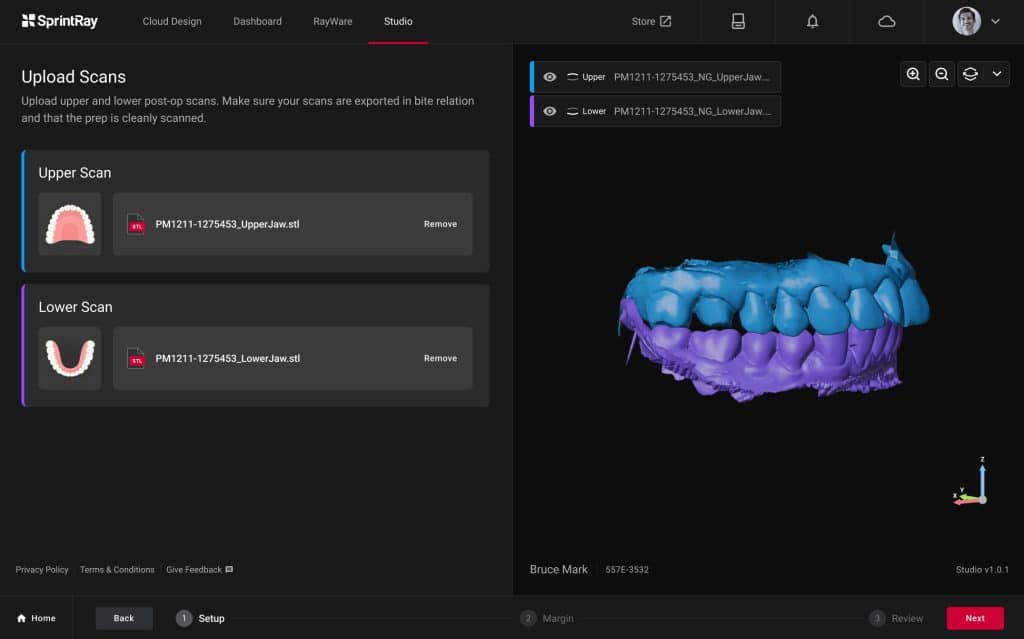
Task: Open the notifications bell
Action: (812, 21)
